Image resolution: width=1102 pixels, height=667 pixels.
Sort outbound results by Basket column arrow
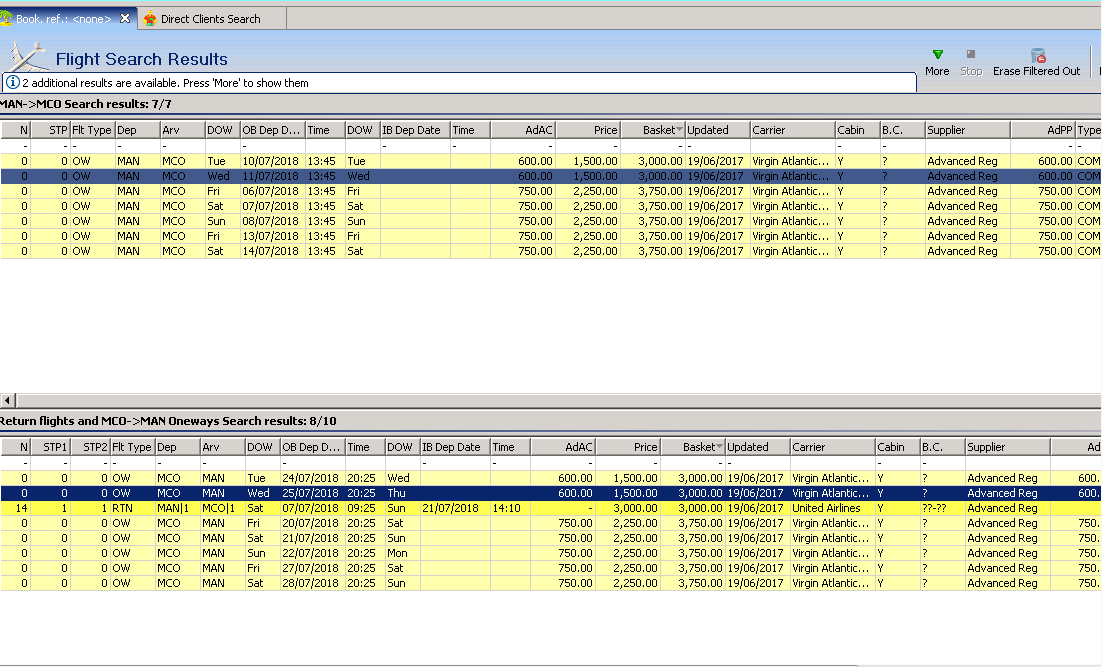point(680,130)
